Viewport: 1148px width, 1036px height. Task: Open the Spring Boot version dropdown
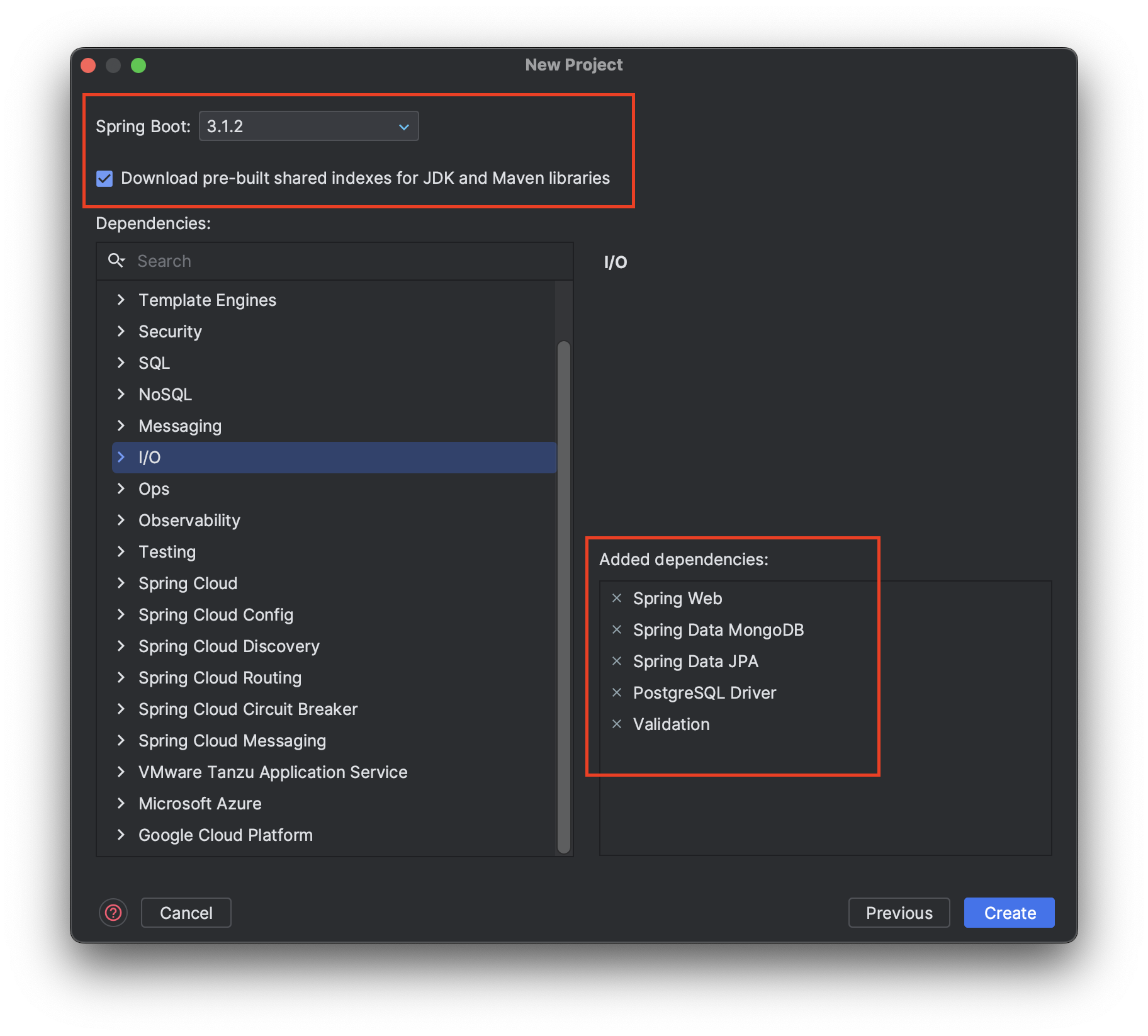(x=308, y=126)
